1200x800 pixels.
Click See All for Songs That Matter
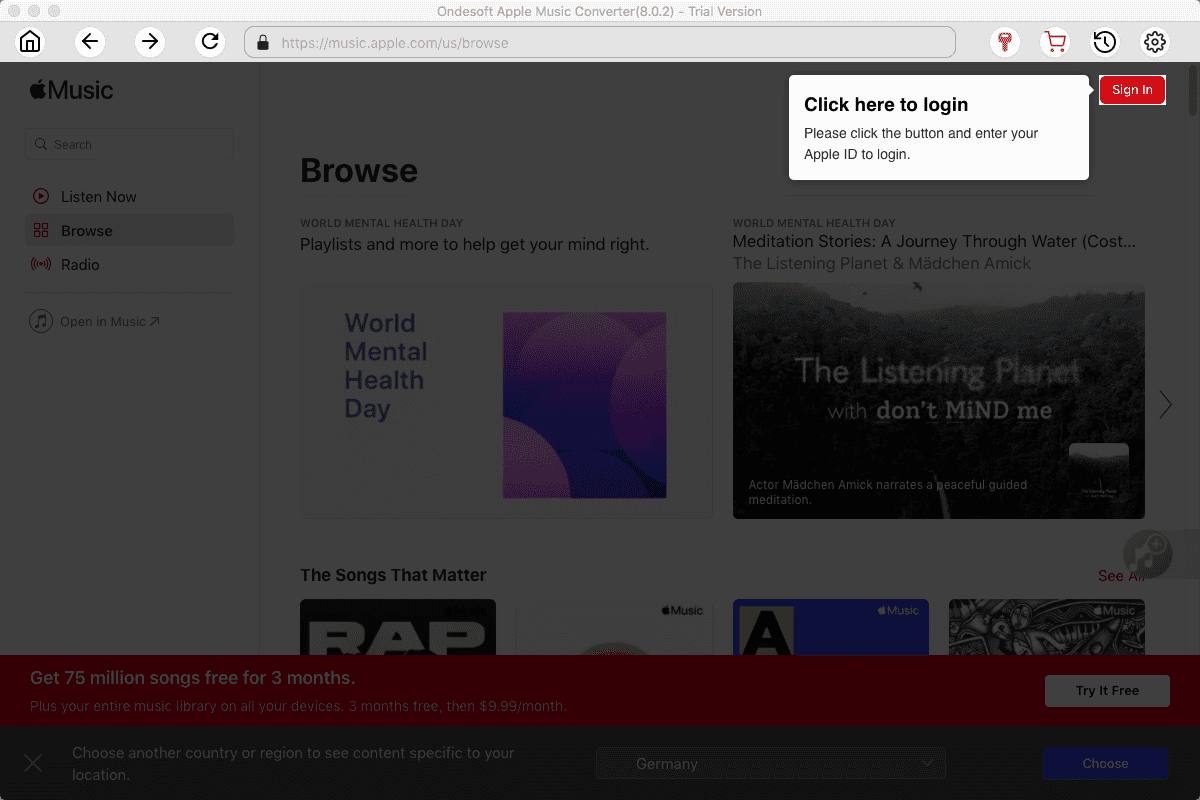pyautogui.click(x=1121, y=576)
